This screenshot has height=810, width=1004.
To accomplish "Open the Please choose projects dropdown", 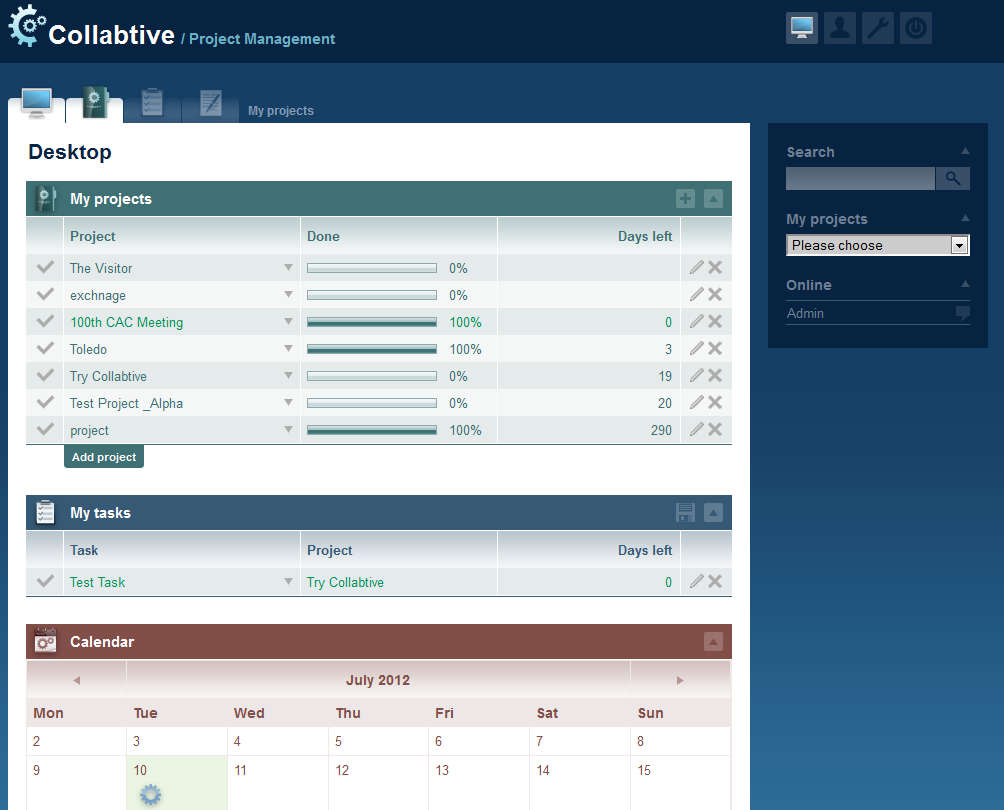I will [877, 245].
